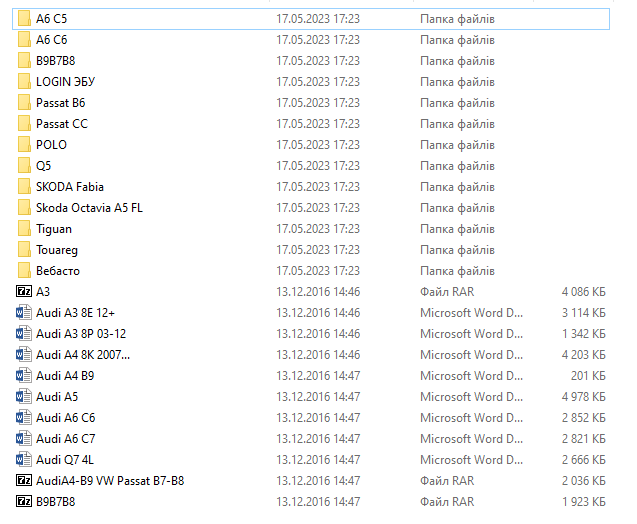Click the size value "4 086 КБ"

point(584,292)
